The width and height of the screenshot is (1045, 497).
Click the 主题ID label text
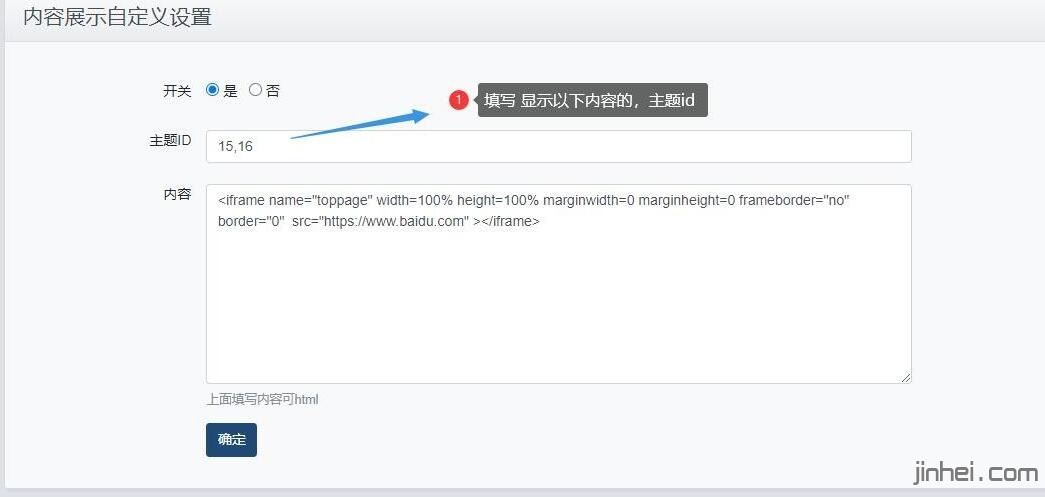(171, 141)
